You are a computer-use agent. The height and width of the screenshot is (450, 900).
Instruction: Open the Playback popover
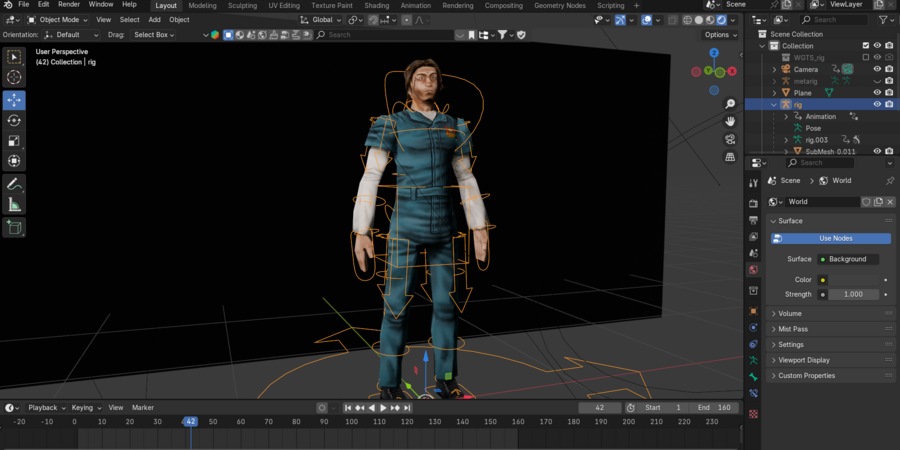(x=45, y=408)
